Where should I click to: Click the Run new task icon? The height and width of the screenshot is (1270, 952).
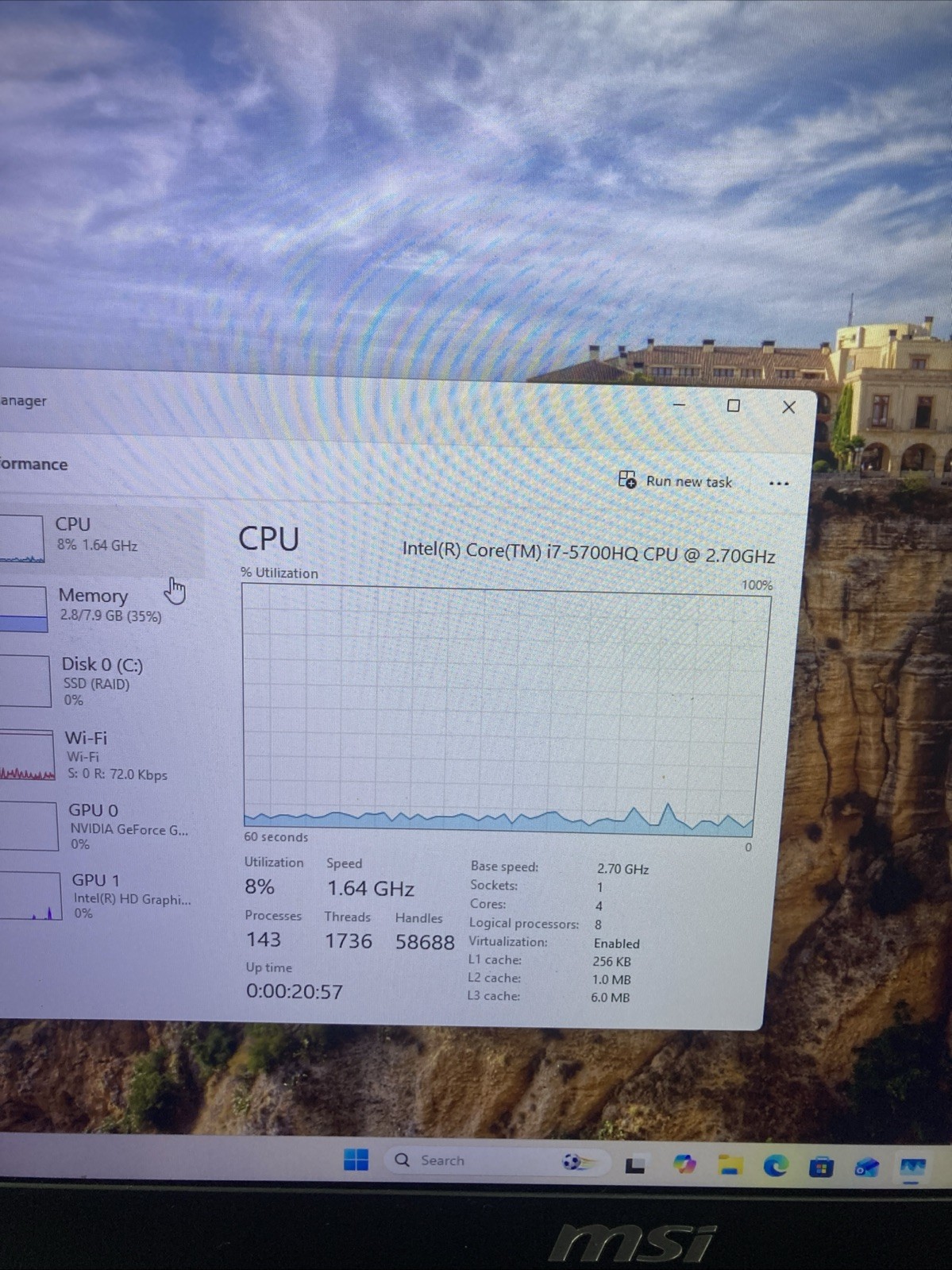click(627, 479)
